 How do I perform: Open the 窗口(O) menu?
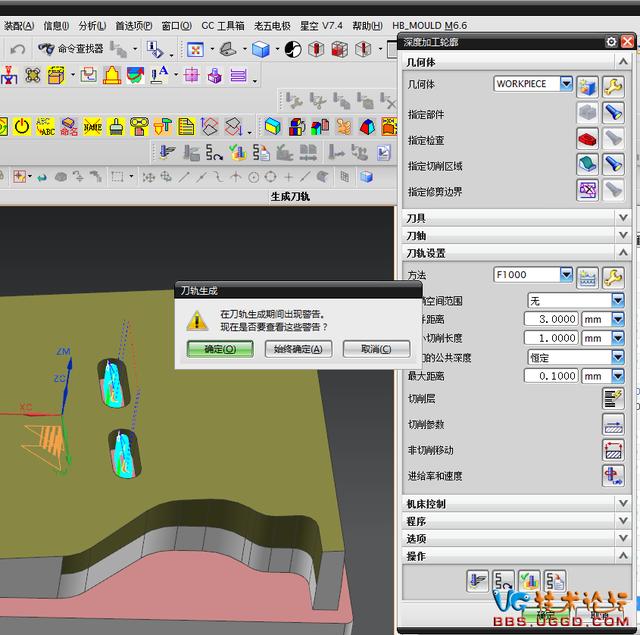[x=176, y=26]
